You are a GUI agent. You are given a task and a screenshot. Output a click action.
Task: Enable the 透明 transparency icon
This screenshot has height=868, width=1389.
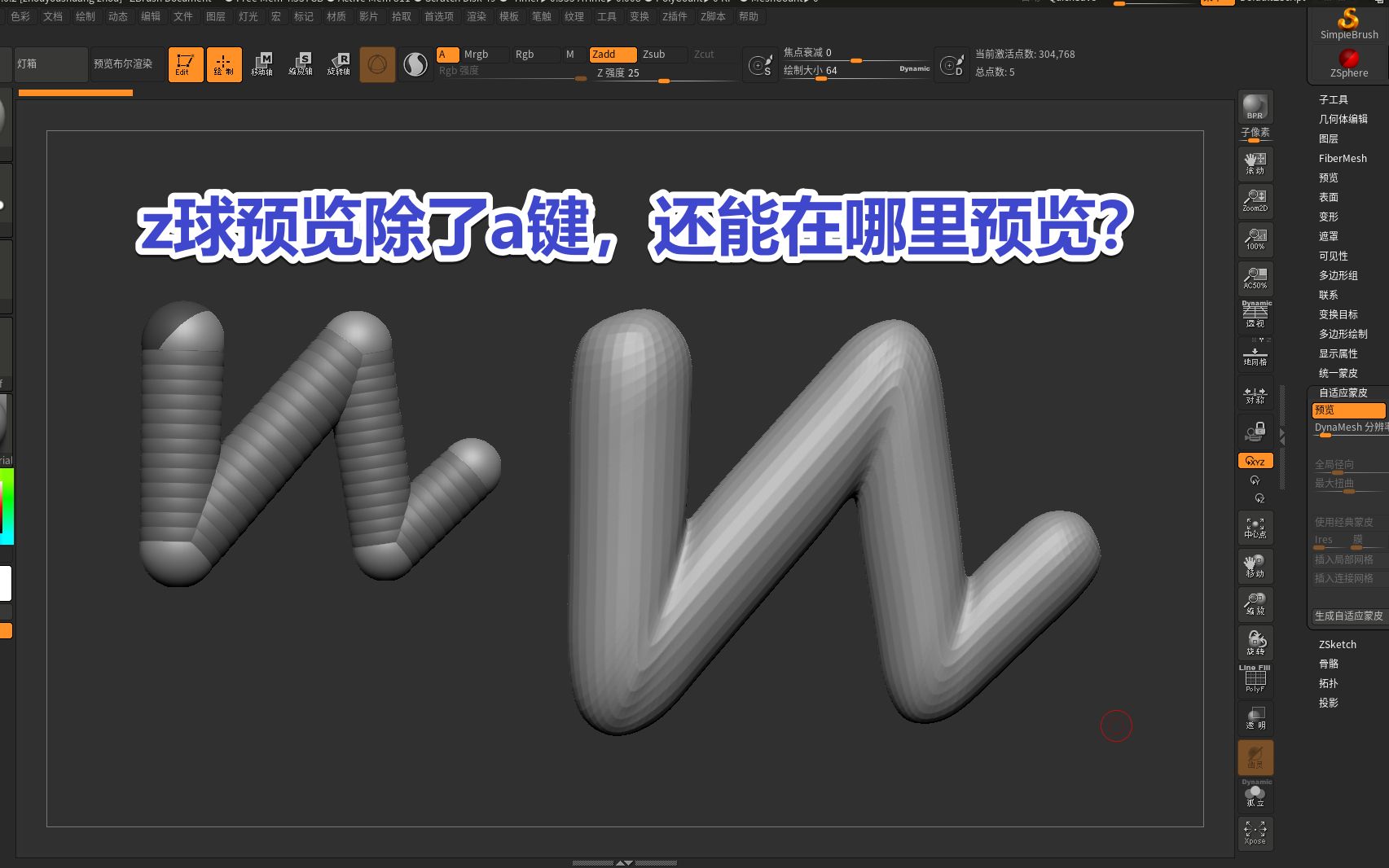click(1255, 717)
